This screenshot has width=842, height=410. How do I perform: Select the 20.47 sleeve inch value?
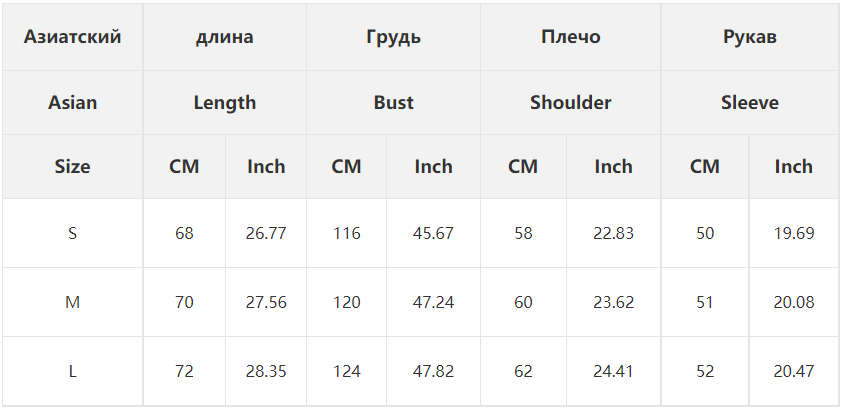[x=794, y=371]
